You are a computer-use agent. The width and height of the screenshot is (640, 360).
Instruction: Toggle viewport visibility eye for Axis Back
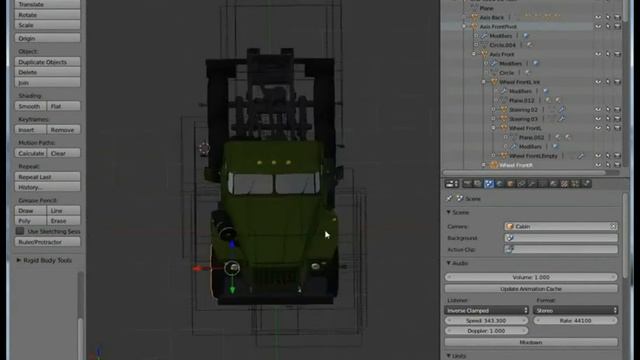coord(598,17)
